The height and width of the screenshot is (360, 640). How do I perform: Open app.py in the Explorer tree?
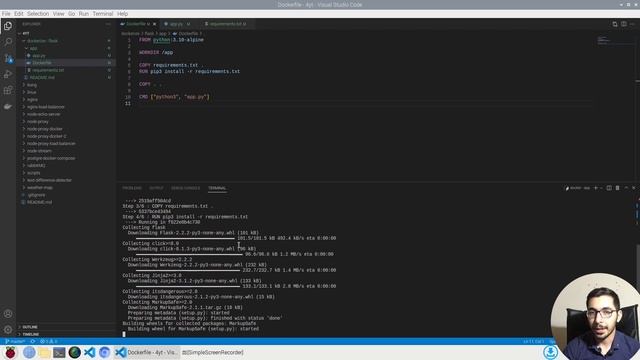pyautogui.click(x=65, y=56)
